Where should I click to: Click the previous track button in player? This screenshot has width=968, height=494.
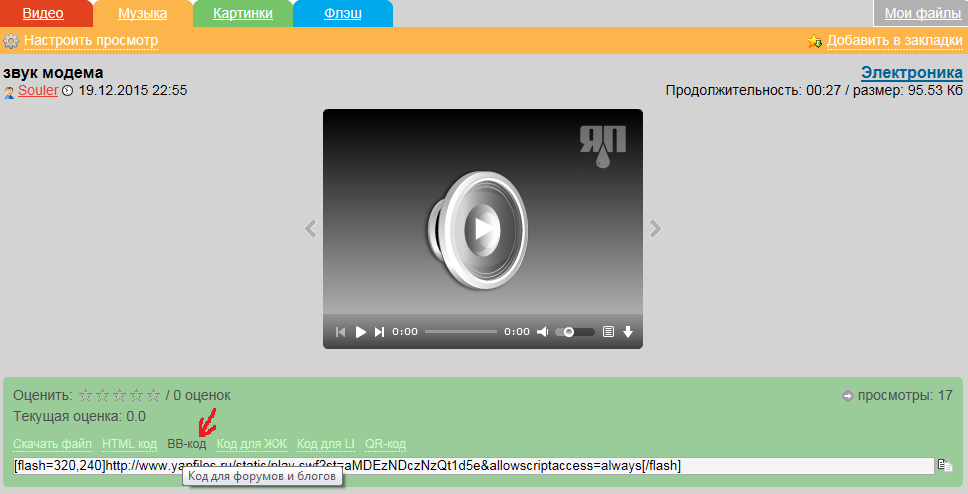click(x=340, y=332)
